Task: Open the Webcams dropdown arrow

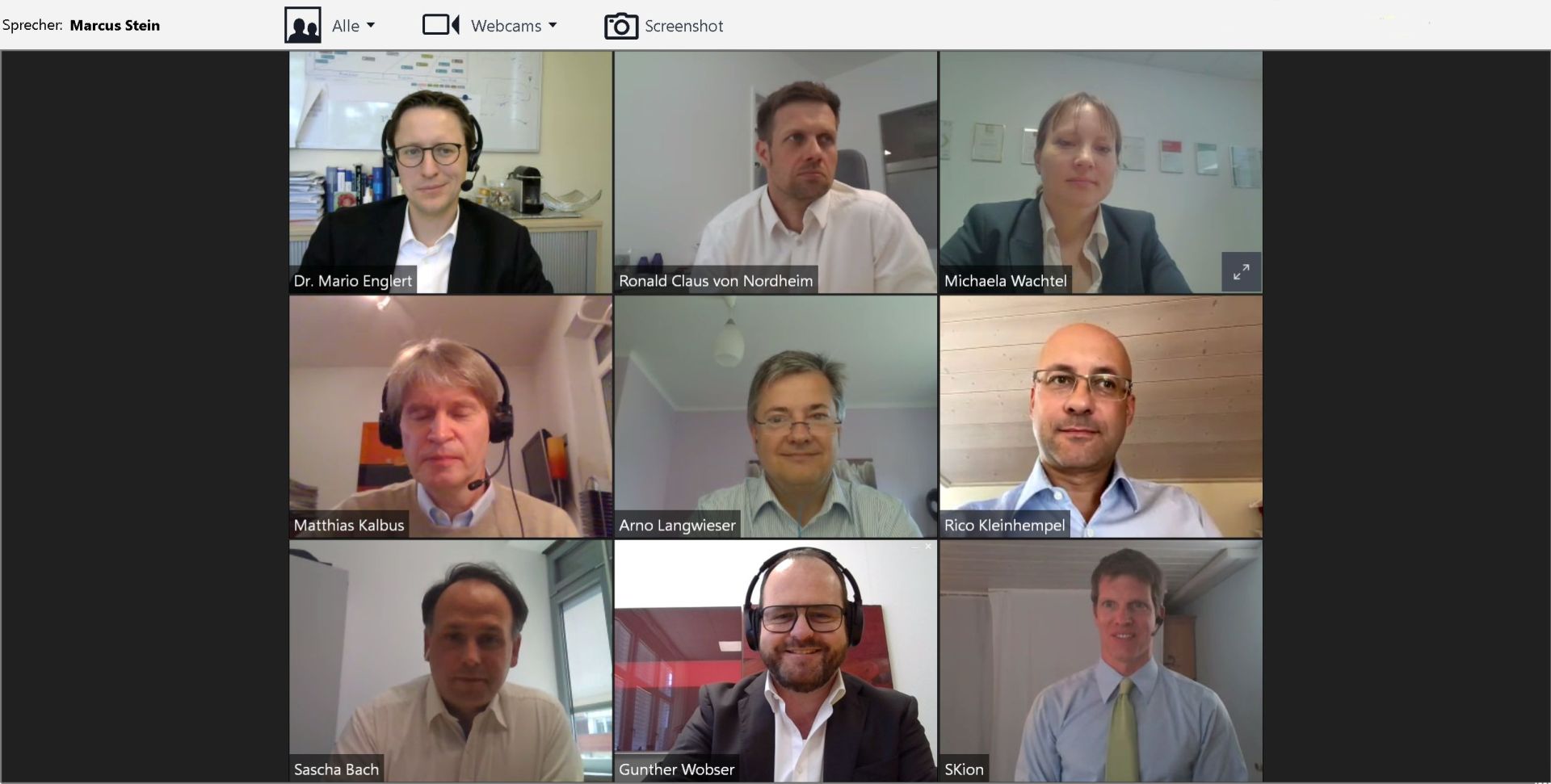Action: (553, 25)
